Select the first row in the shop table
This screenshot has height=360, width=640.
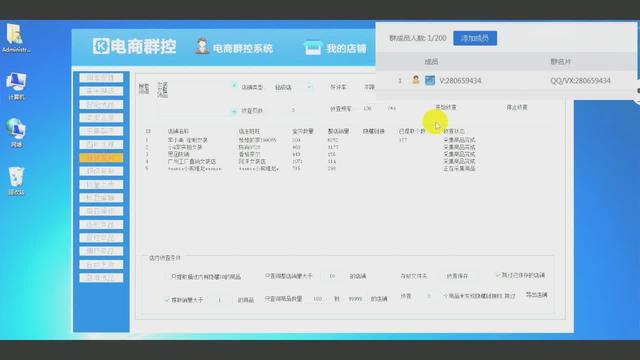(310, 140)
